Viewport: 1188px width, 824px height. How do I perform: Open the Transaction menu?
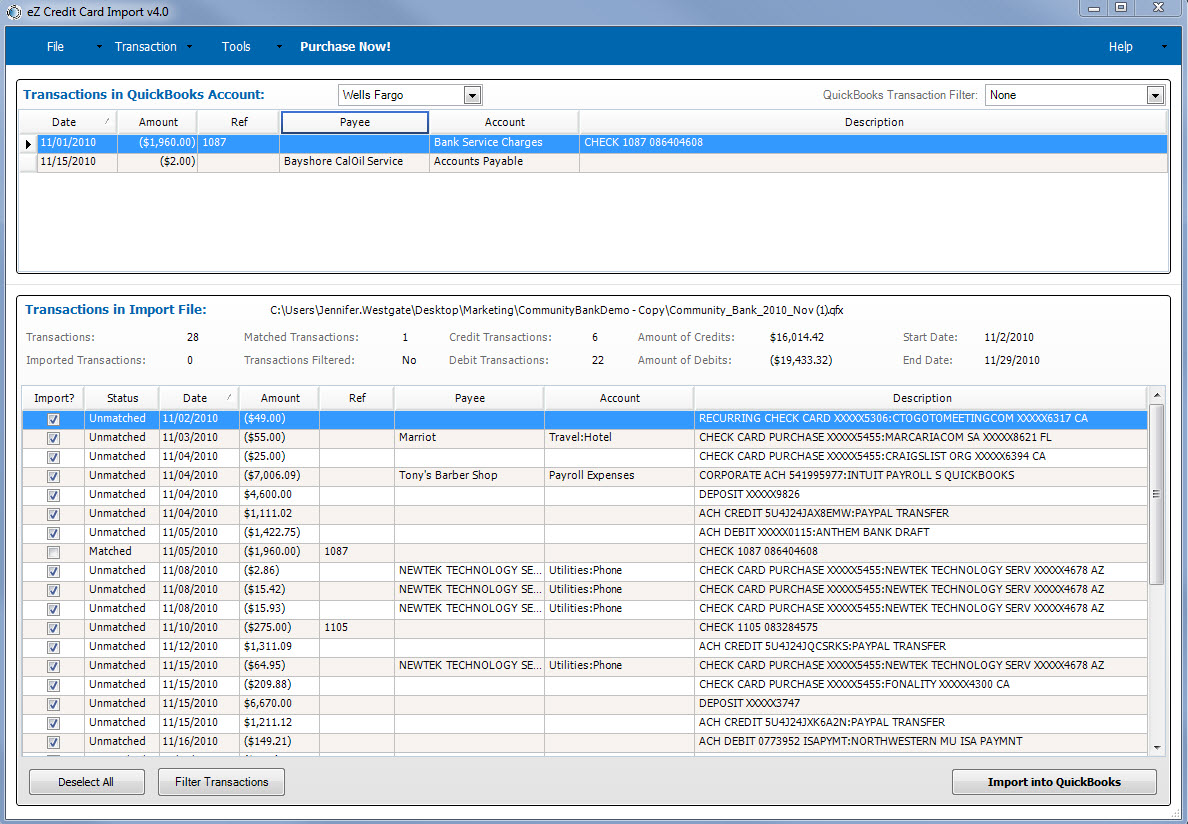tap(145, 47)
